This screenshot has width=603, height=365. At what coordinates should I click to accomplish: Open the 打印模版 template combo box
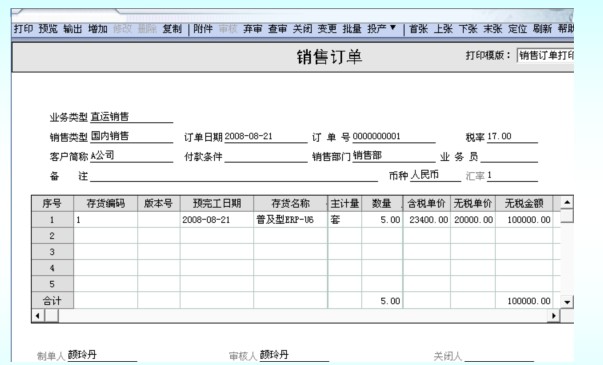545,56
